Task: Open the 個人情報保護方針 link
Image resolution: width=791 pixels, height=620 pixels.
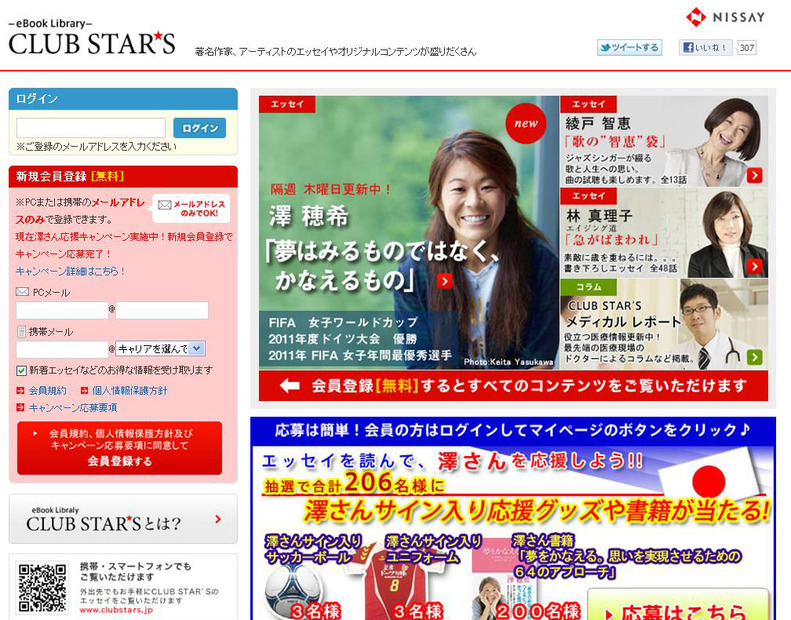Action: [130, 390]
